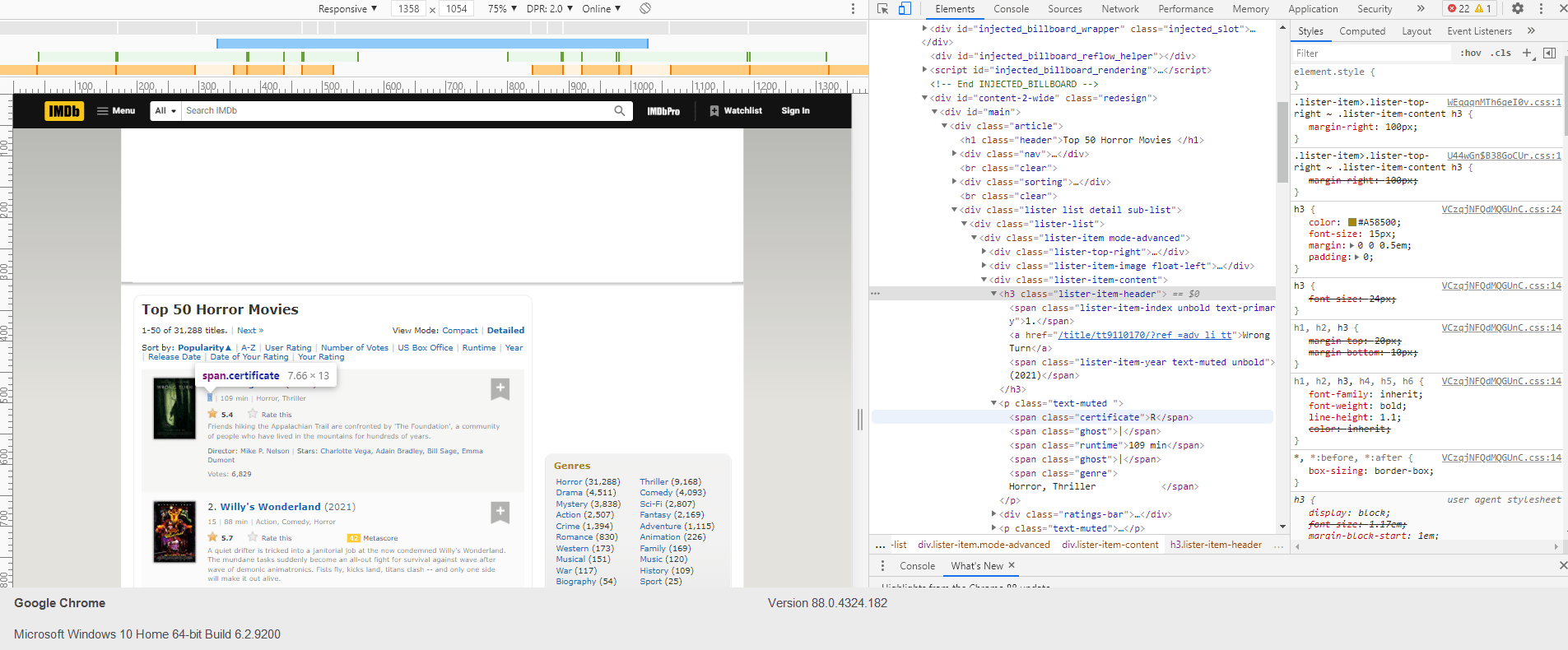The image size is (1568, 650).
Task: Toggle the .cls element classes panel
Action: 1501,53
